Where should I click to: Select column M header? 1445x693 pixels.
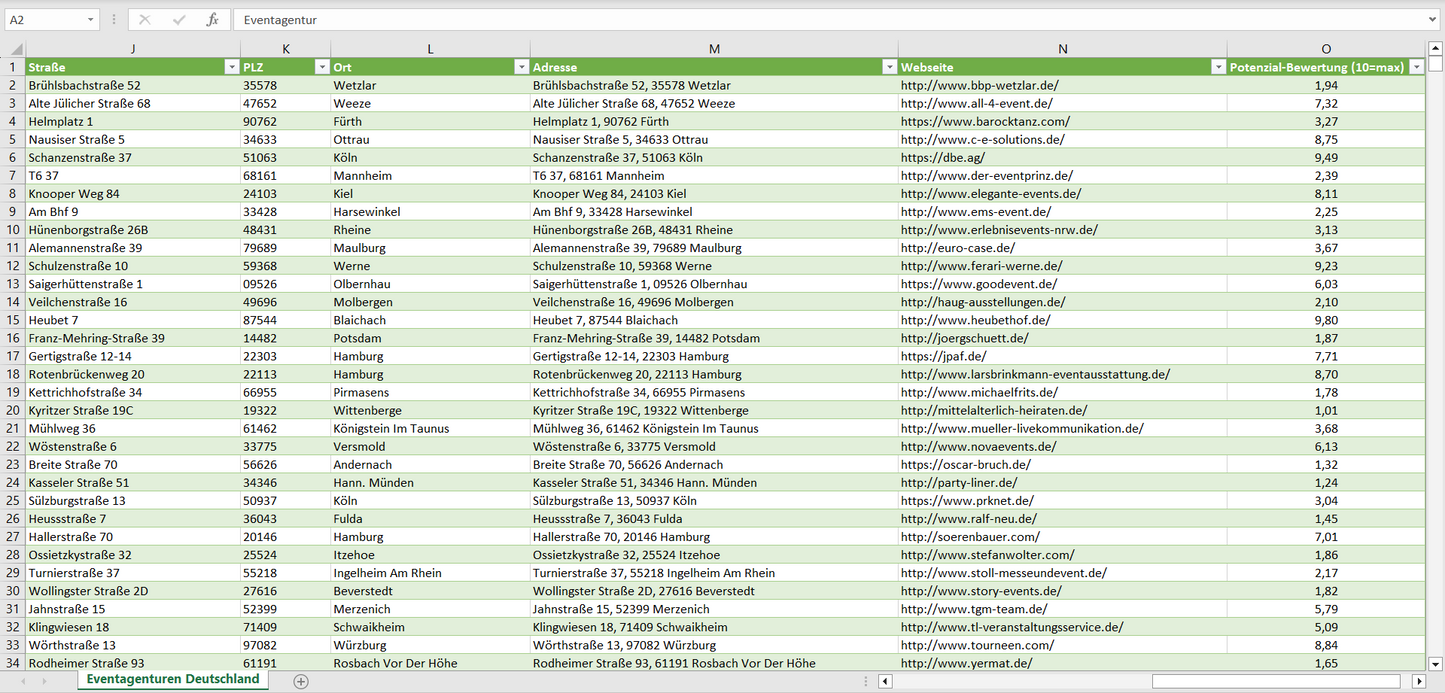point(713,49)
